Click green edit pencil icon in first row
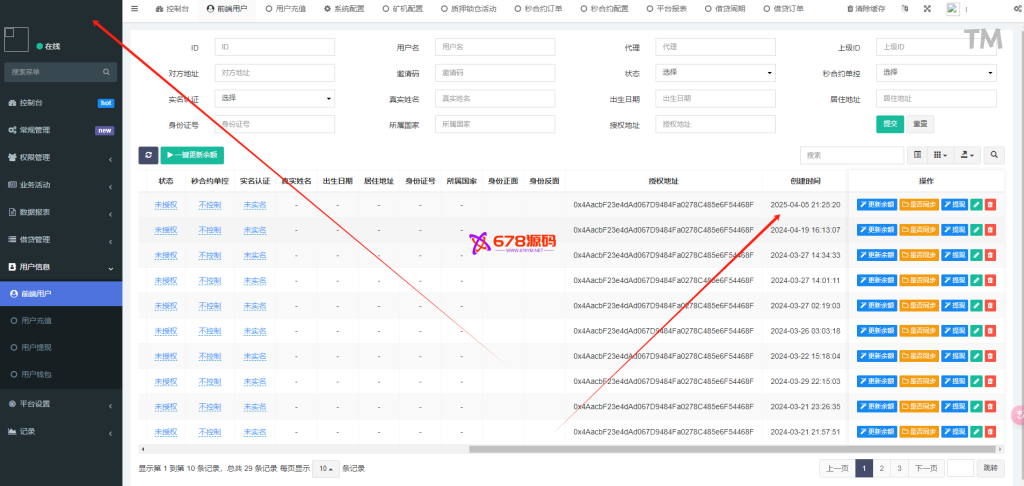1024x486 pixels. coord(977,204)
